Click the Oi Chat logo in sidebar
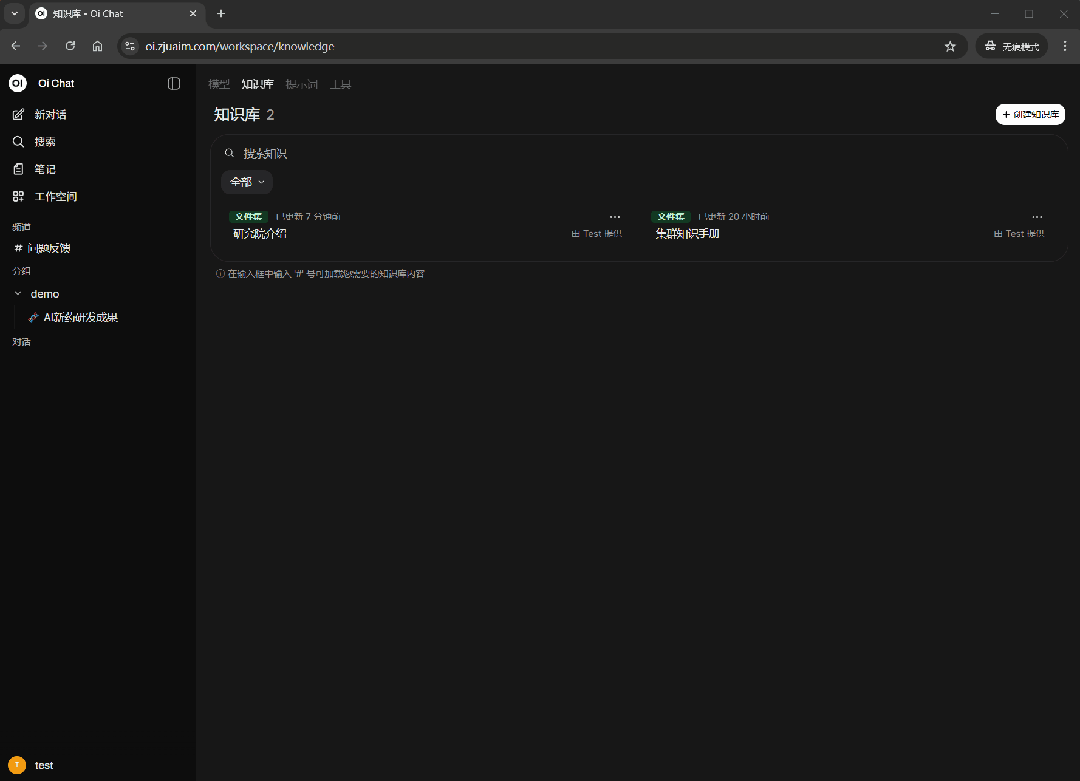 pyautogui.click(x=18, y=83)
